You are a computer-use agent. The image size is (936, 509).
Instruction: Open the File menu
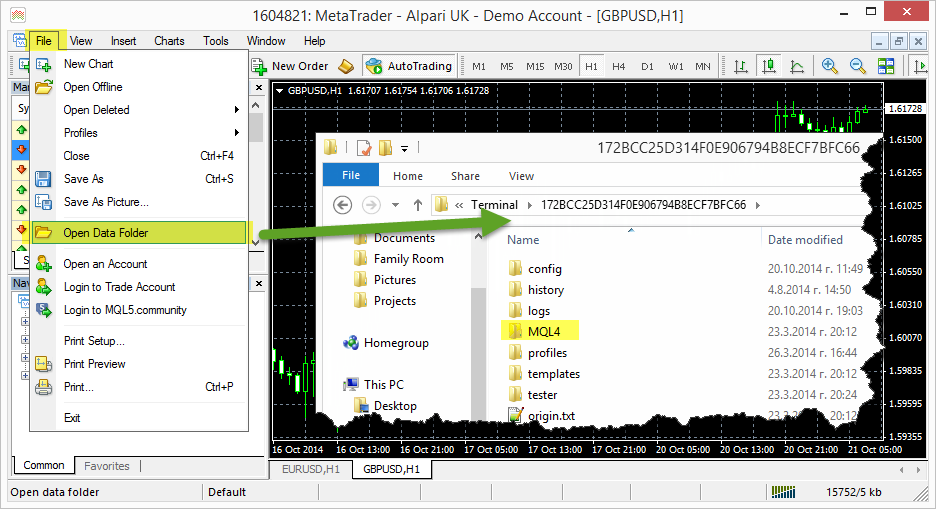click(x=44, y=41)
